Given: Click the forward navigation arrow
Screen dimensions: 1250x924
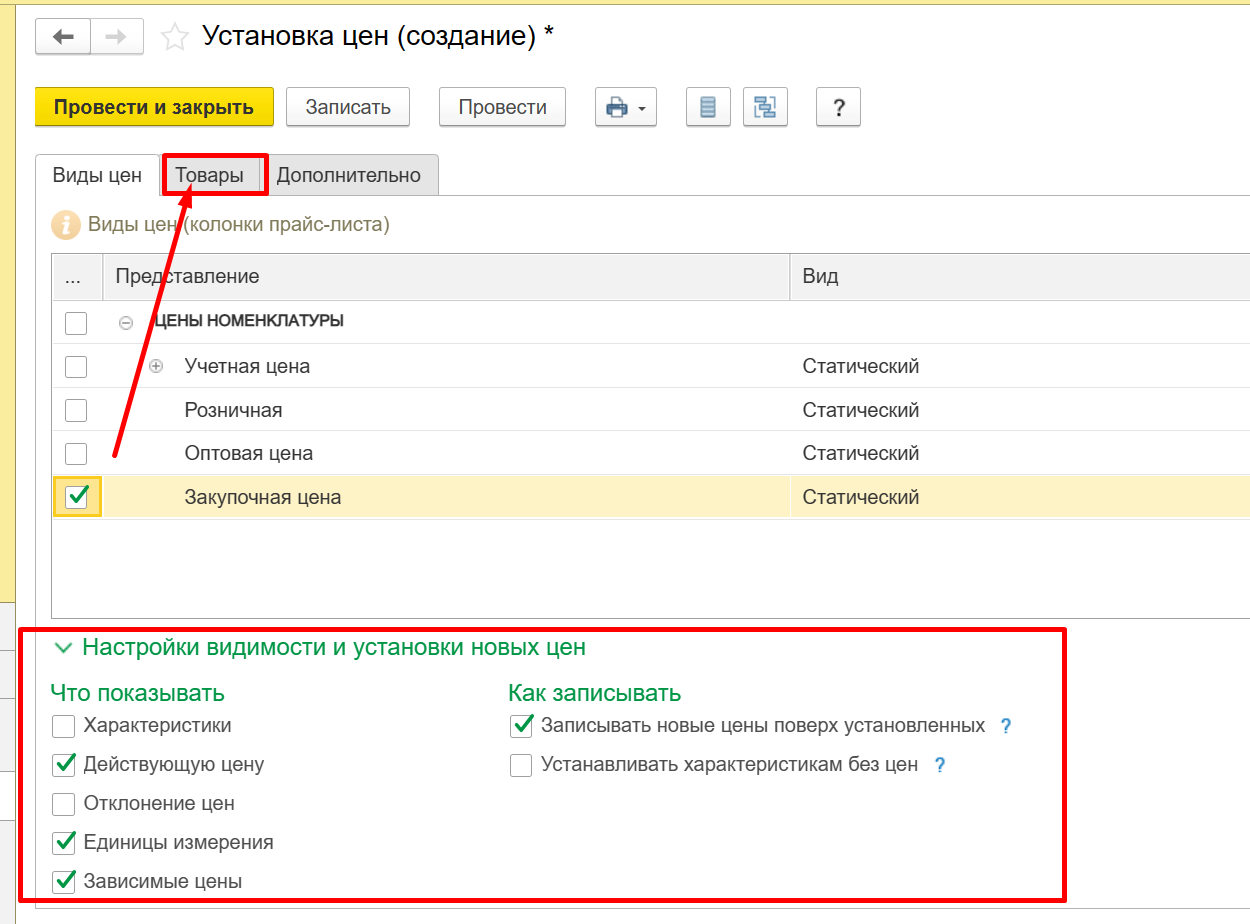Looking at the screenshot, I should (x=116, y=38).
